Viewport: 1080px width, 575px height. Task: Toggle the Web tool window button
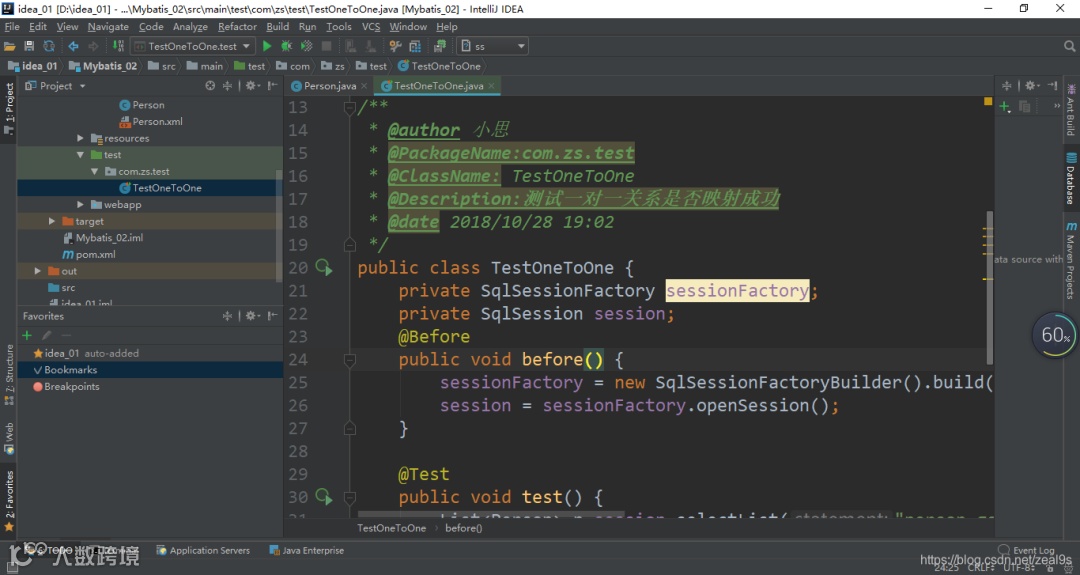click(x=9, y=439)
